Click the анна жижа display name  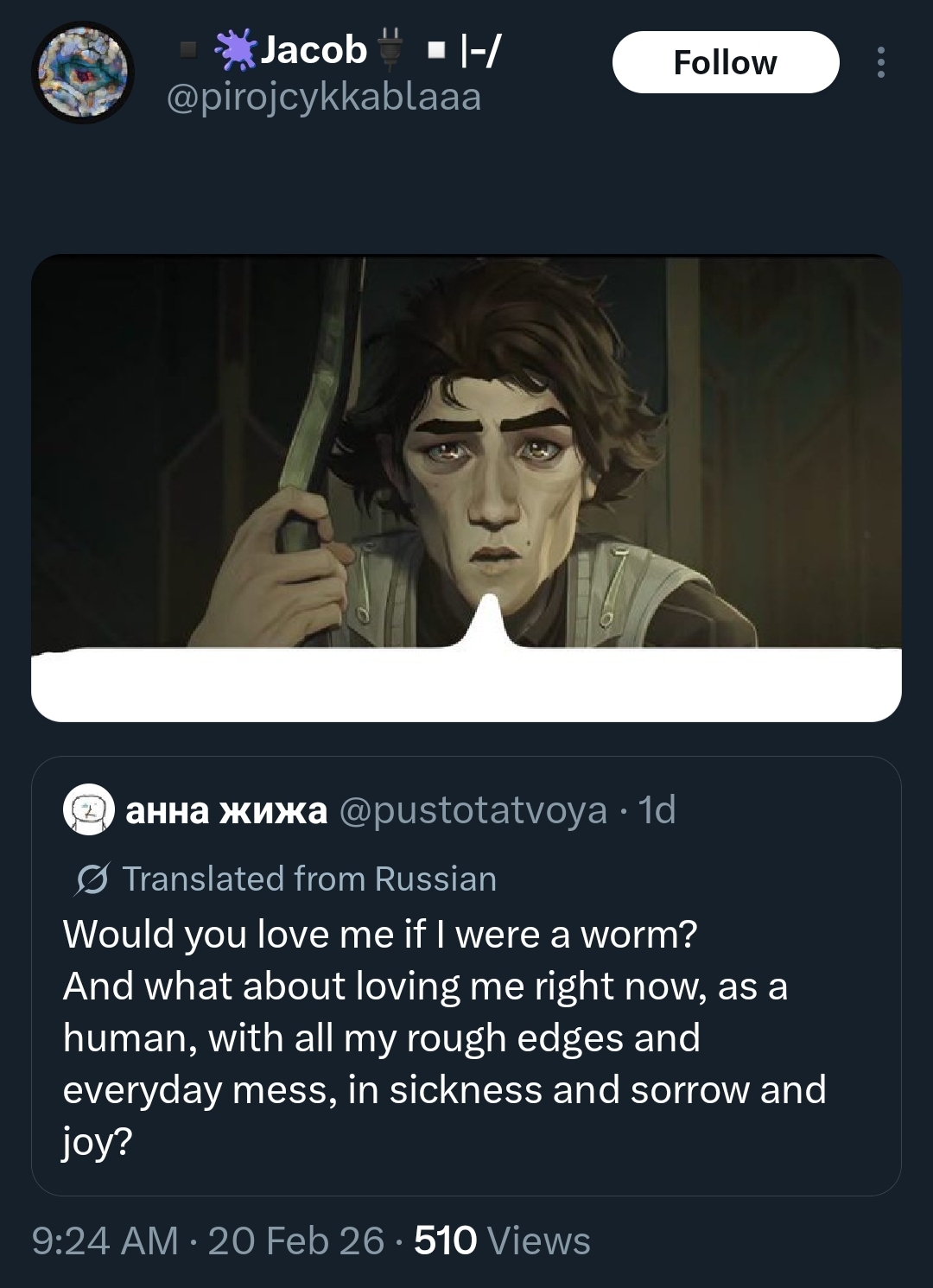point(226,810)
